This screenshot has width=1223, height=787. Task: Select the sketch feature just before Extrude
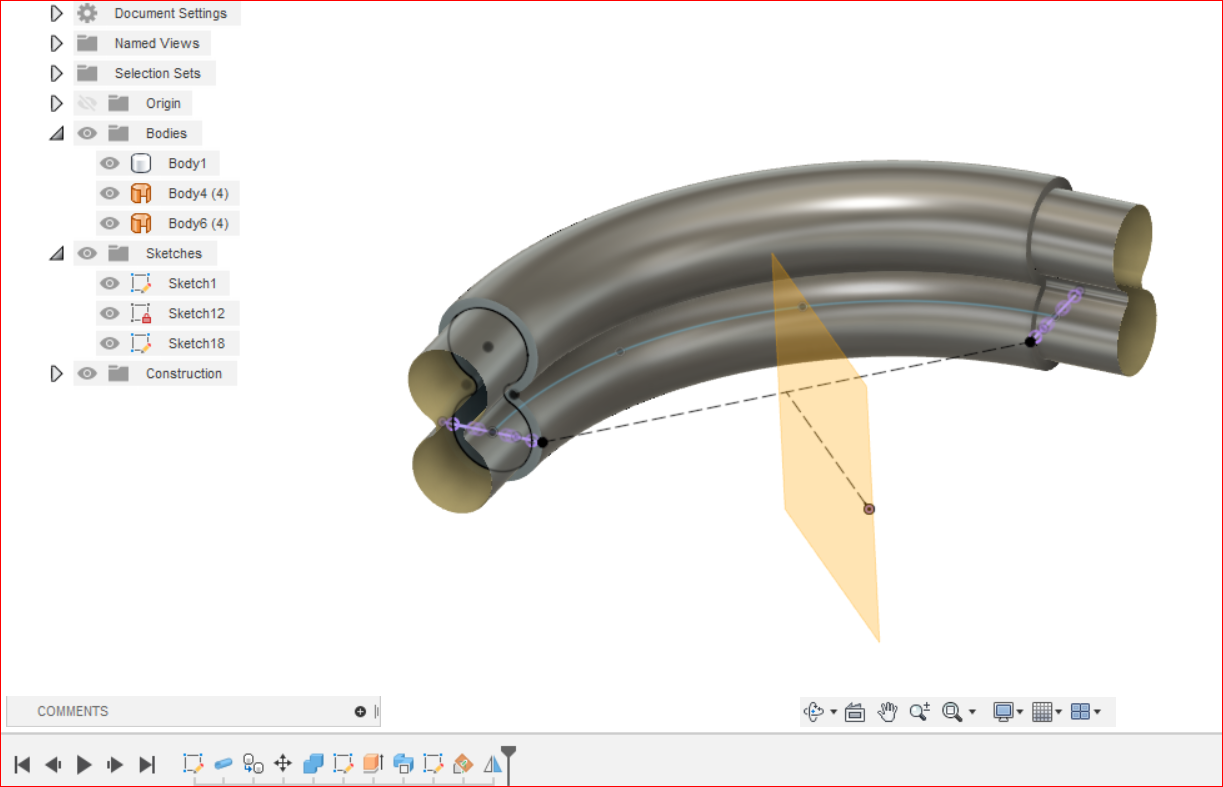pyautogui.click(x=343, y=764)
